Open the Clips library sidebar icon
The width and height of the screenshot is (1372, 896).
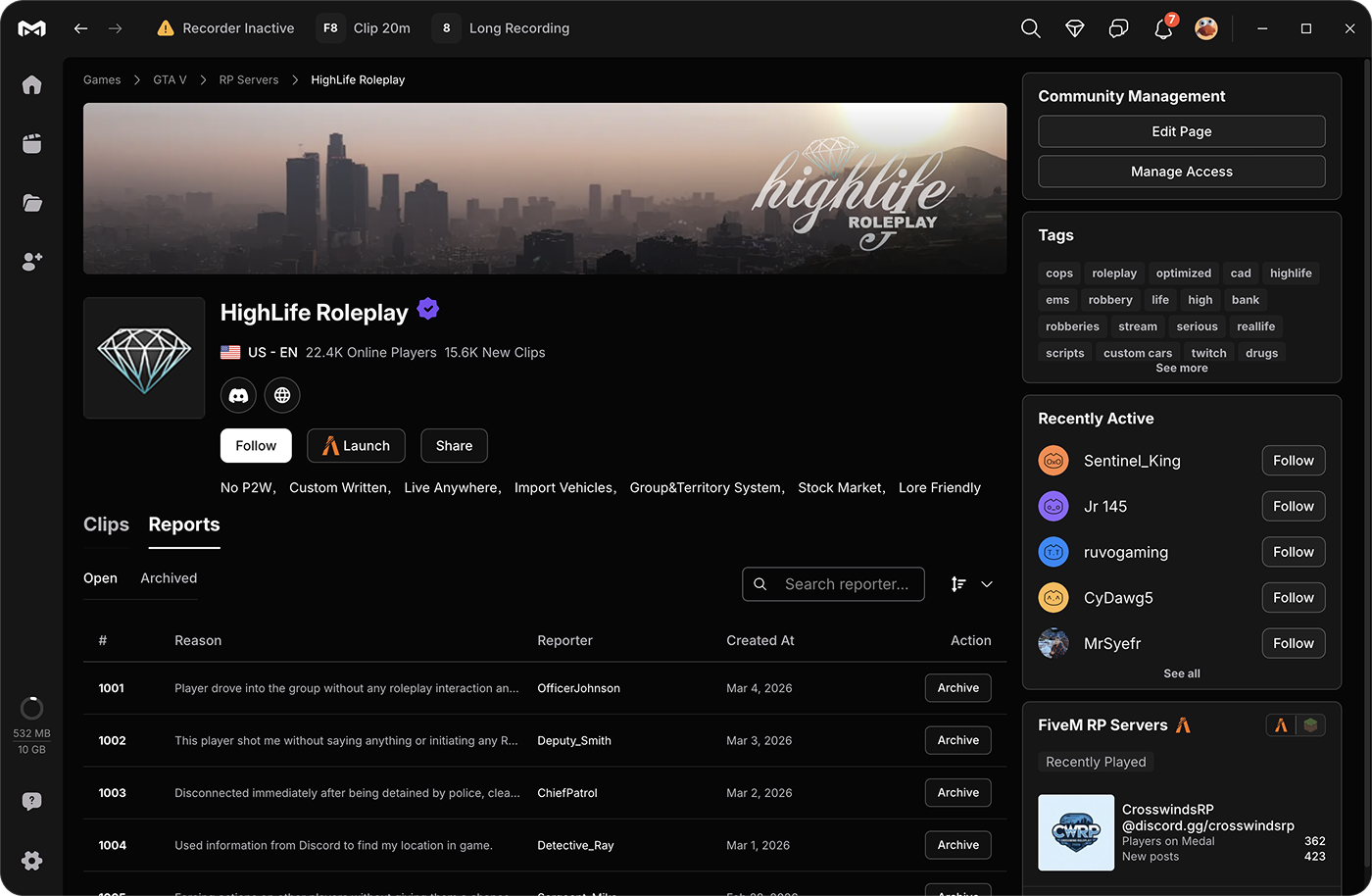(32, 144)
